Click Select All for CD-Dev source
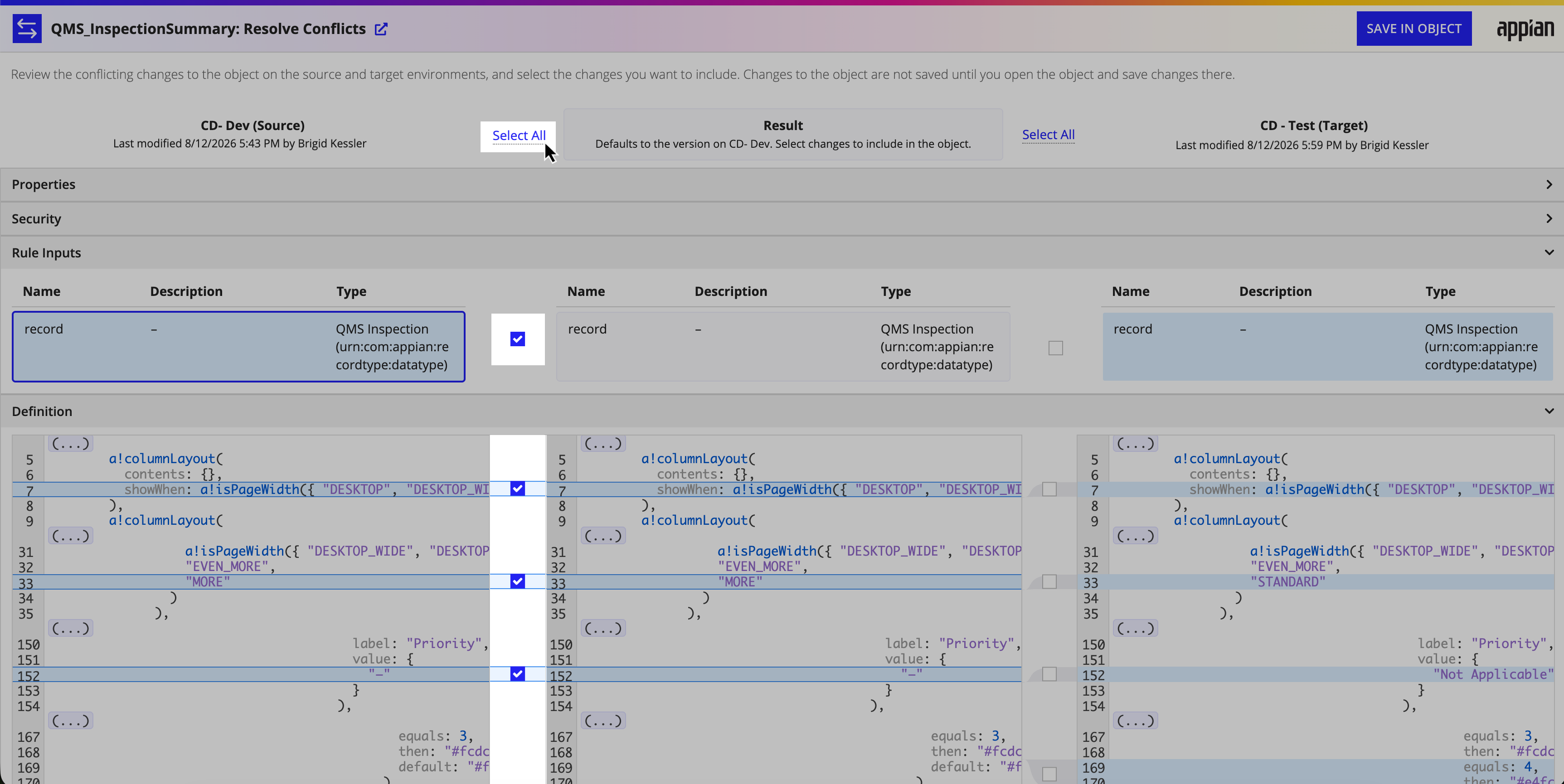The height and width of the screenshot is (784, 1564). pyautogui.click(x=519, y=136)
